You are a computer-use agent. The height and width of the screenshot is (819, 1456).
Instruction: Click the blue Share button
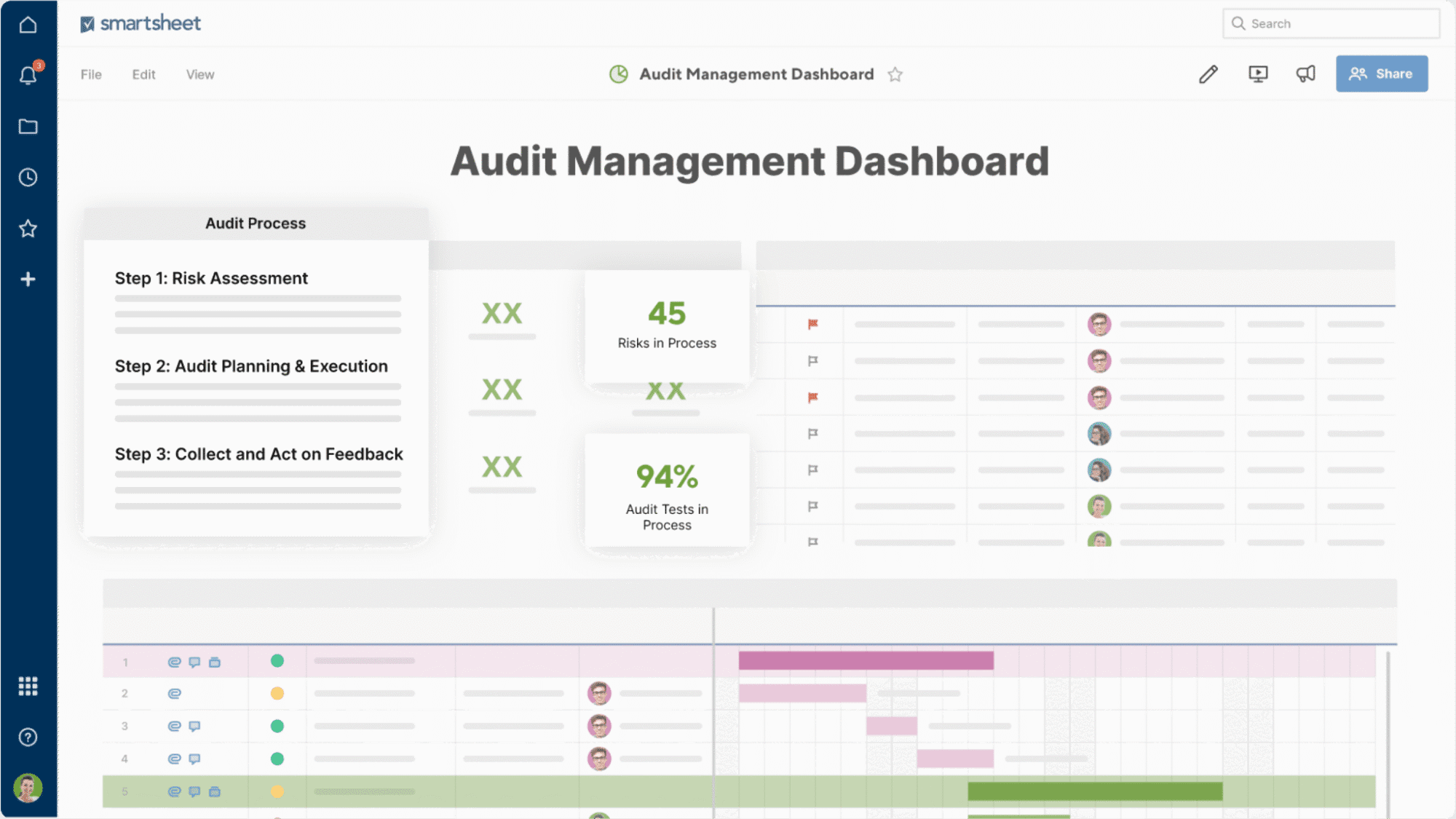click(x=1381, y=74)
